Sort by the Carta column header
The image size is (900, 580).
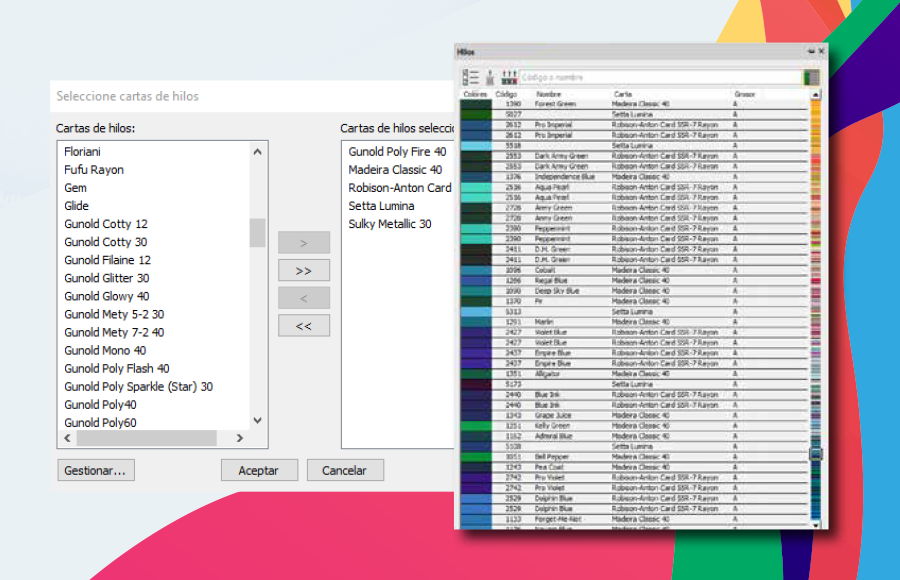[623, 94]
